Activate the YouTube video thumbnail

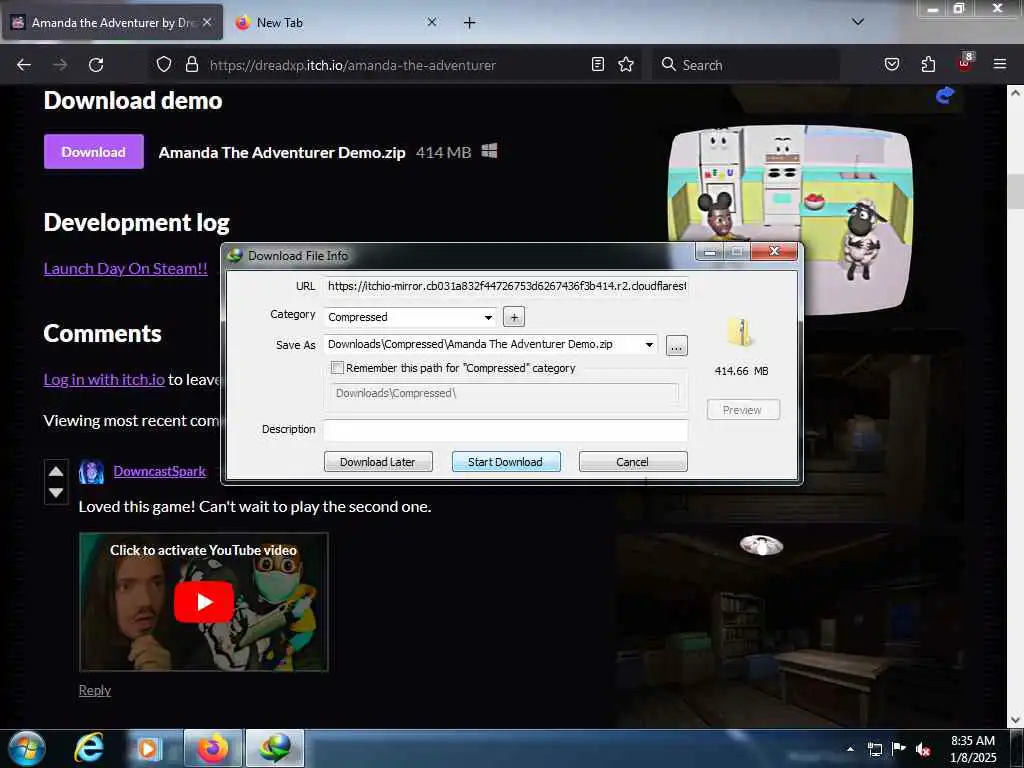pyautogui.click(x=204, y=601)
